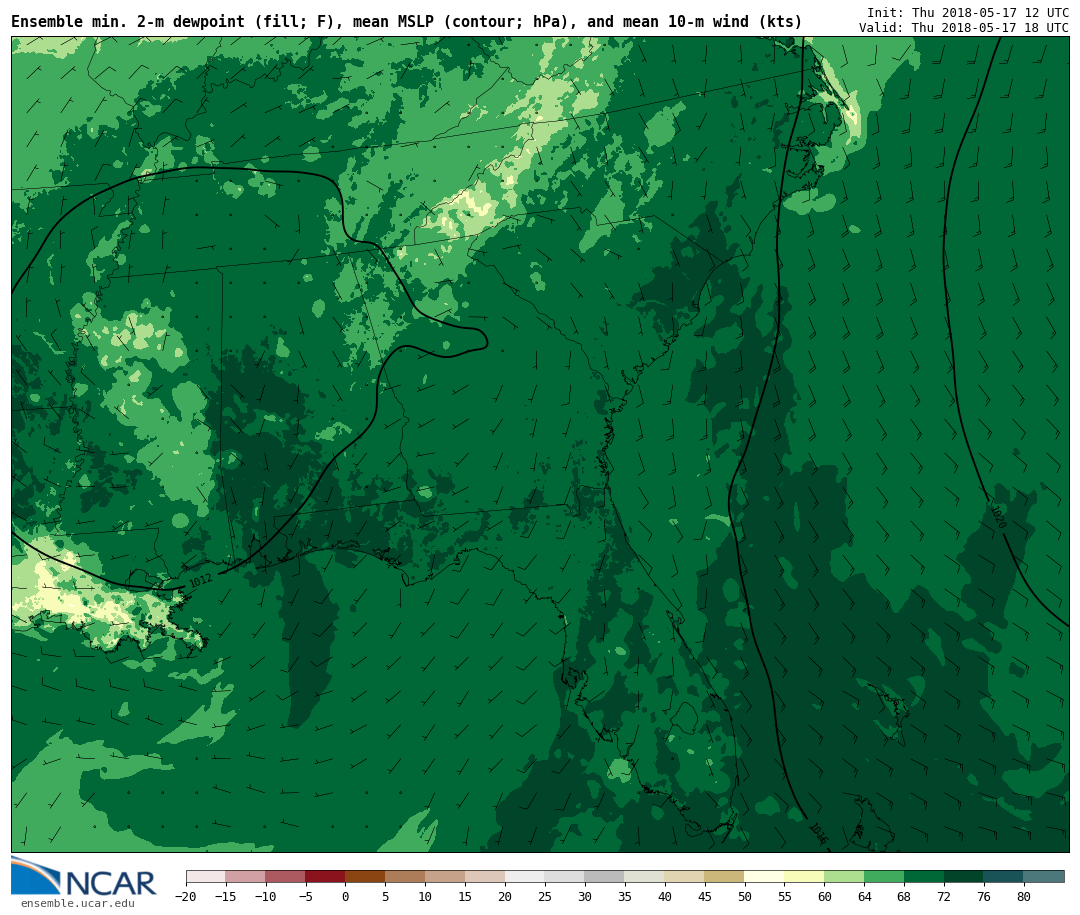Open the ensemble.ucar.edu link text
The image size is (1080, 915).
coord(78,903)
